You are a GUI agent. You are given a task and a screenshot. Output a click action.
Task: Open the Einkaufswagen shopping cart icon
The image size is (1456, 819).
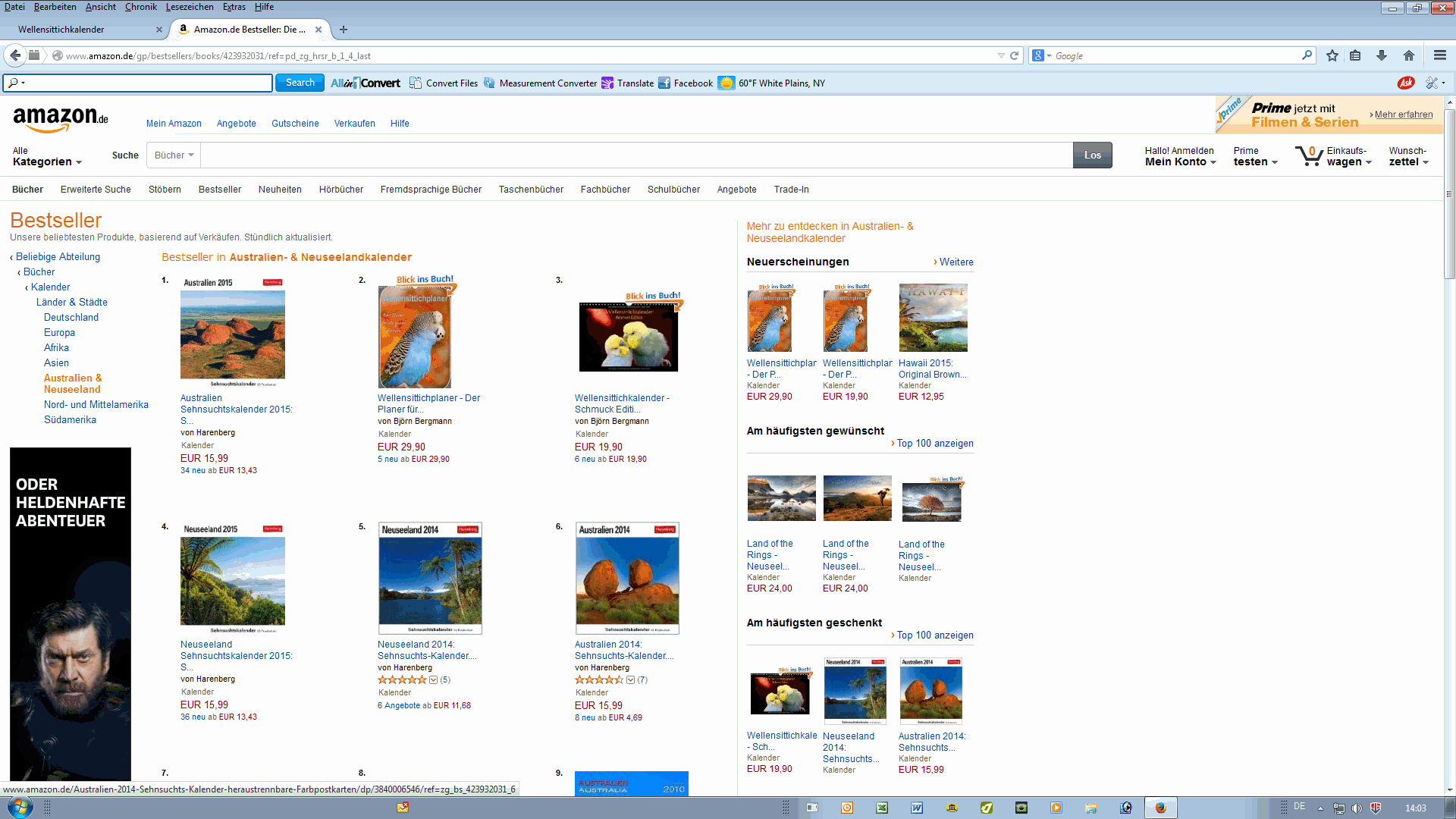1309,155
